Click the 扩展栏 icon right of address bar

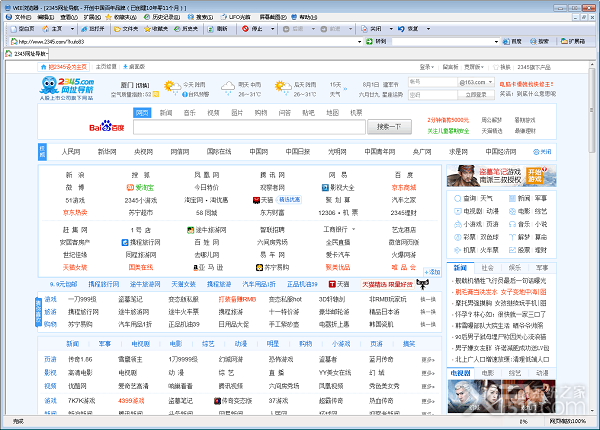pos(572,43)
